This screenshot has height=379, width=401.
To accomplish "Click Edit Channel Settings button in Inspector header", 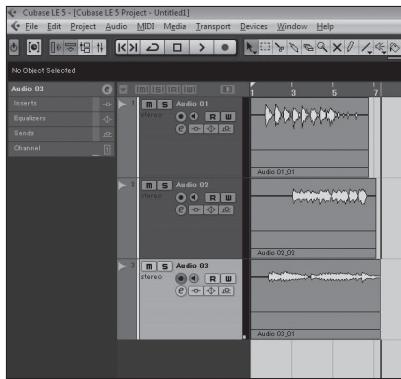I will pyautogui.click(x=107, y=89).
